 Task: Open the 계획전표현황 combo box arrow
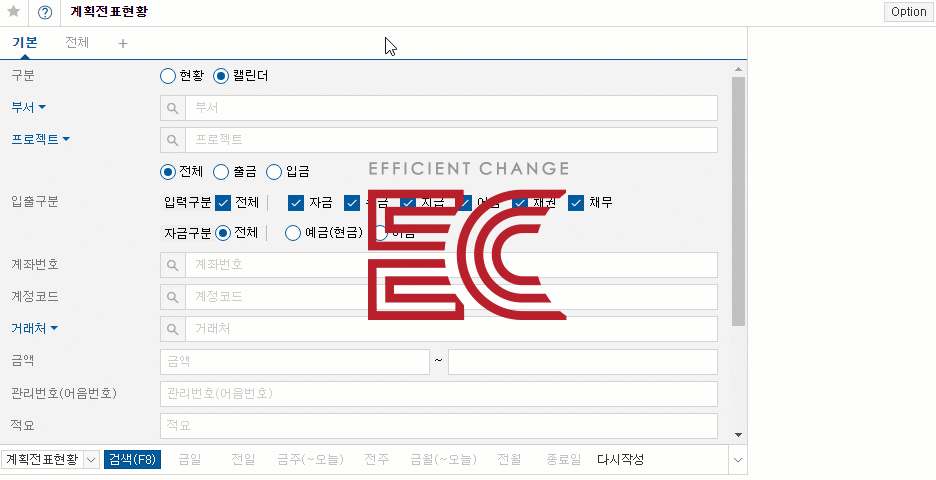[x=91, y=460]
